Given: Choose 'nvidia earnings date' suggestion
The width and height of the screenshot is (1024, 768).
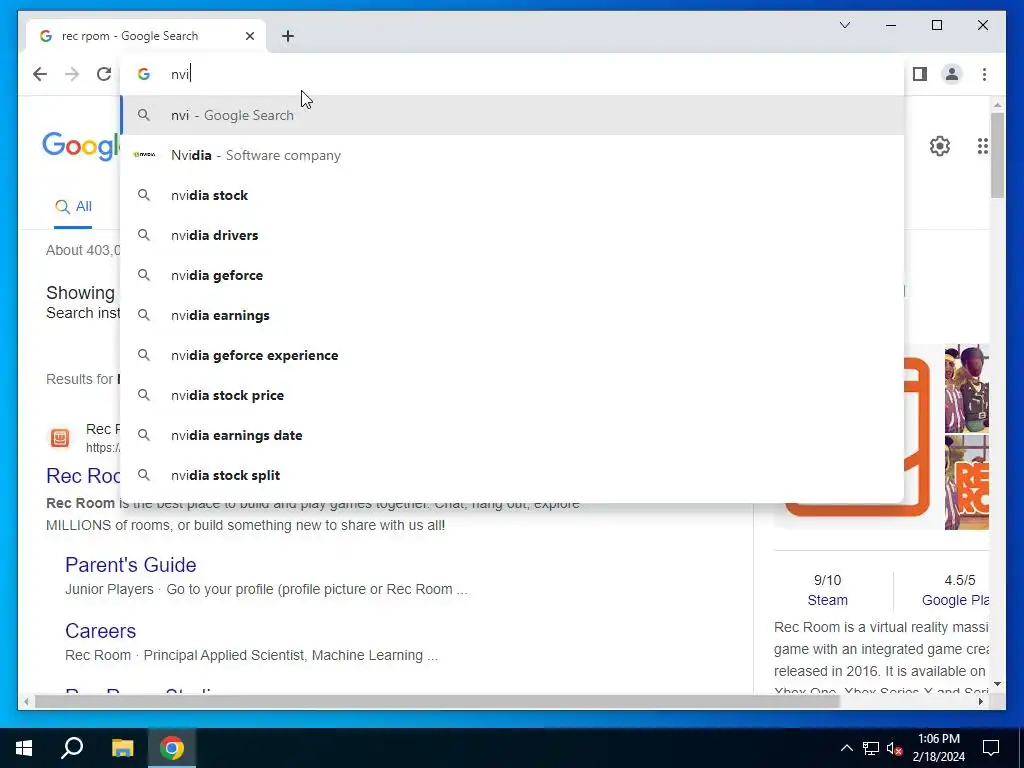Looking at the screenshot, I should tap(513, 435).
